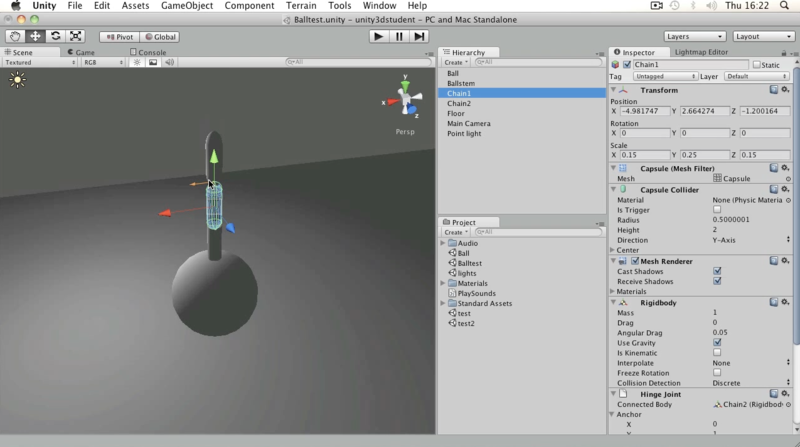
Task: Open Direction Y-Axis dropdown
Action: tap(751, 240)
